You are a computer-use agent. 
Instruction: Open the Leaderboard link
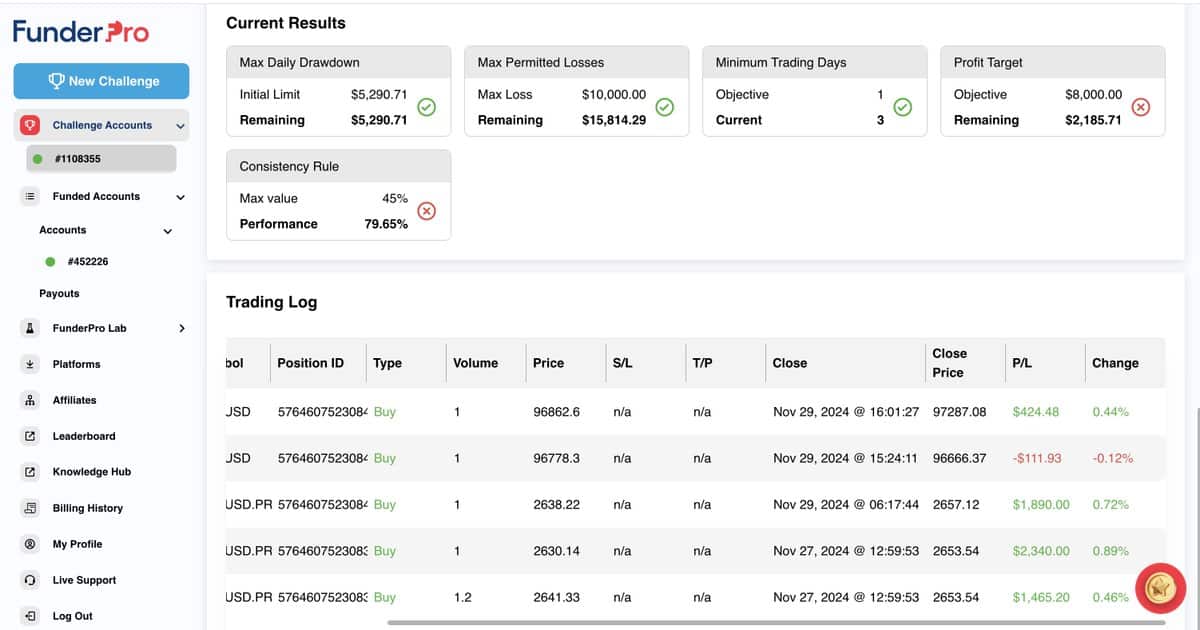(84, 436)
